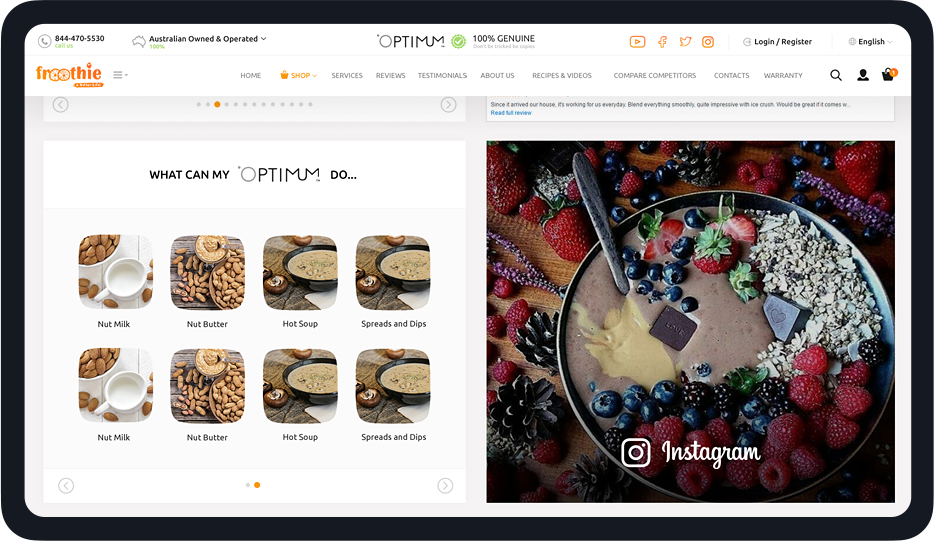Open the search magnifier icon
The width and height of the screenshot is (934, 541).
click(836, 75)
